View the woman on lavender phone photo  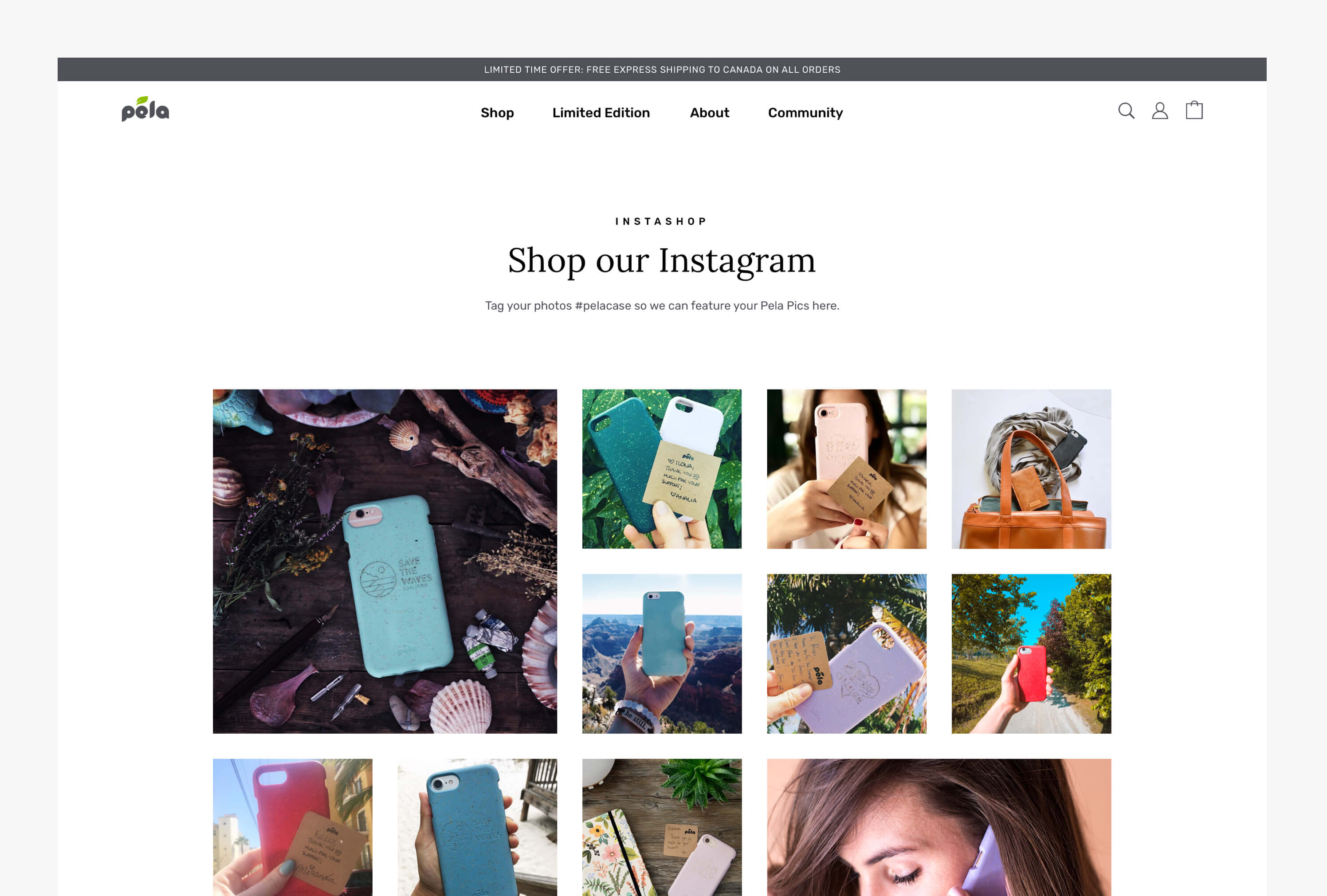point(939,828)
